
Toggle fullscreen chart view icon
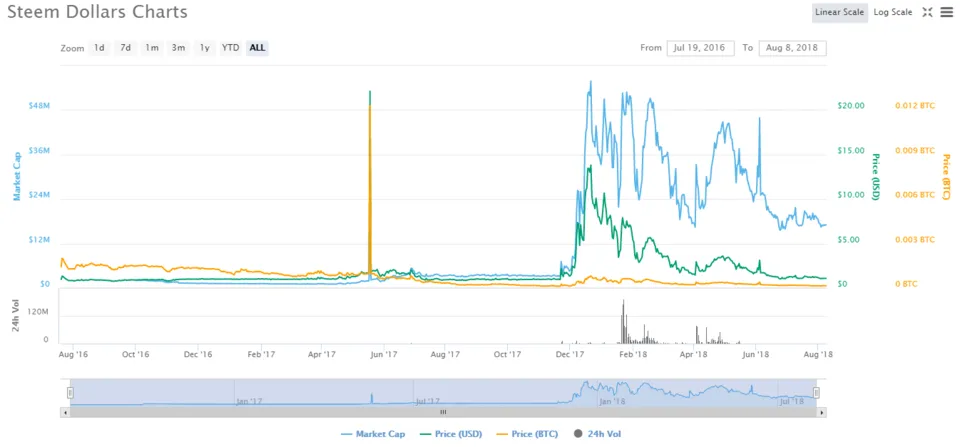(927, 12)
